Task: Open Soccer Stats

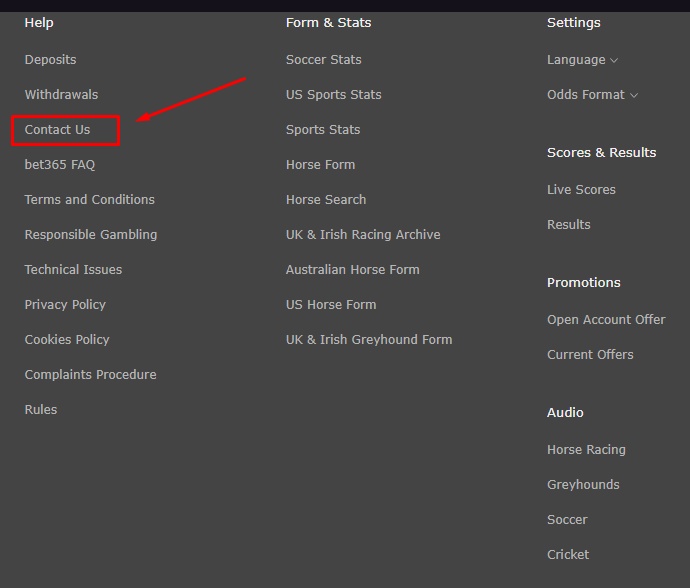Action: (323, 59)
